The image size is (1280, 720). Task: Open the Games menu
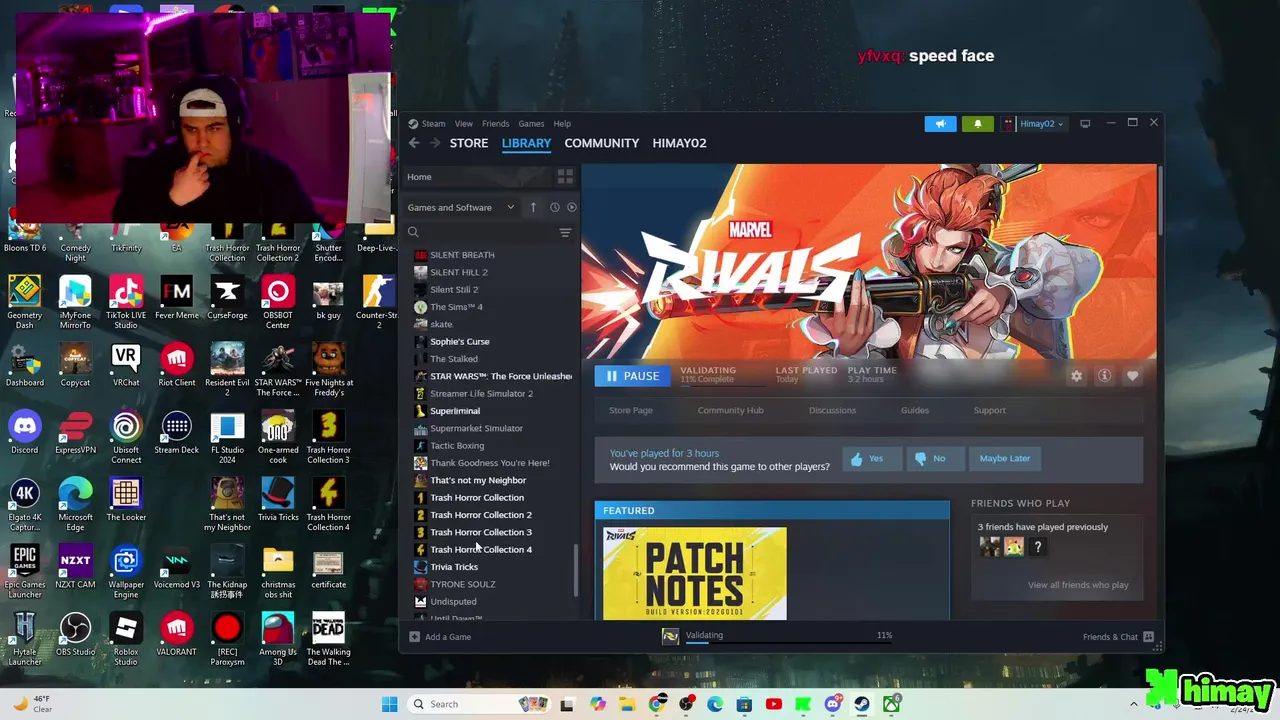click(531, 124)
